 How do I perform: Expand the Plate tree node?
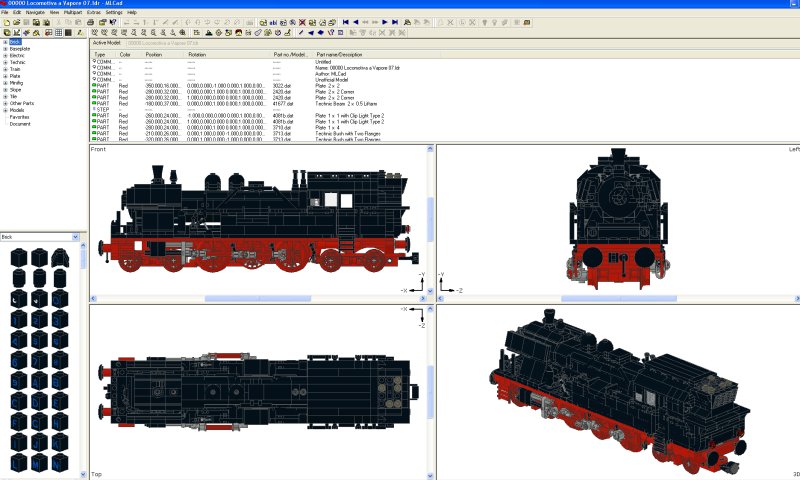[6, 76]
